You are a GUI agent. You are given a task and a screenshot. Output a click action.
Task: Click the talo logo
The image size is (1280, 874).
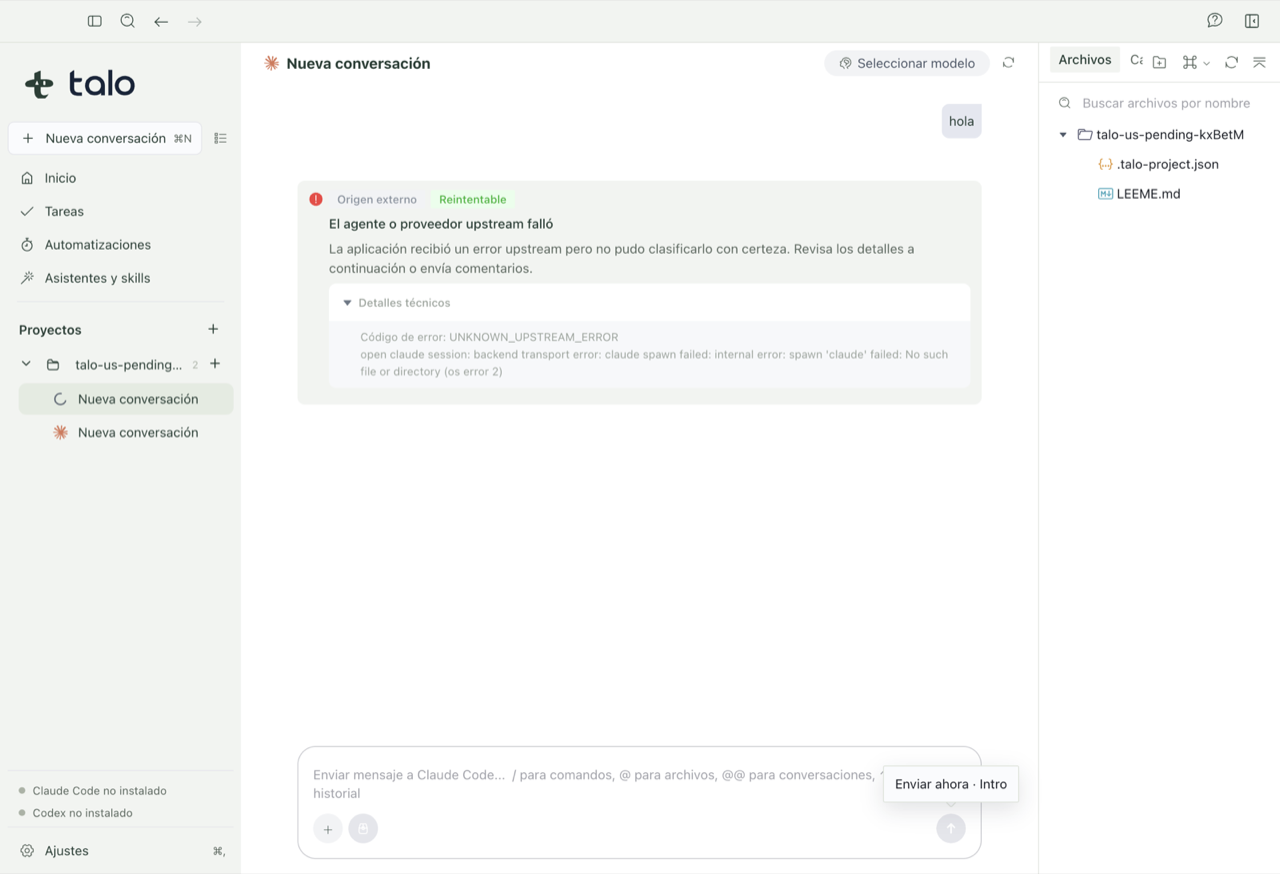coord(80,84)
